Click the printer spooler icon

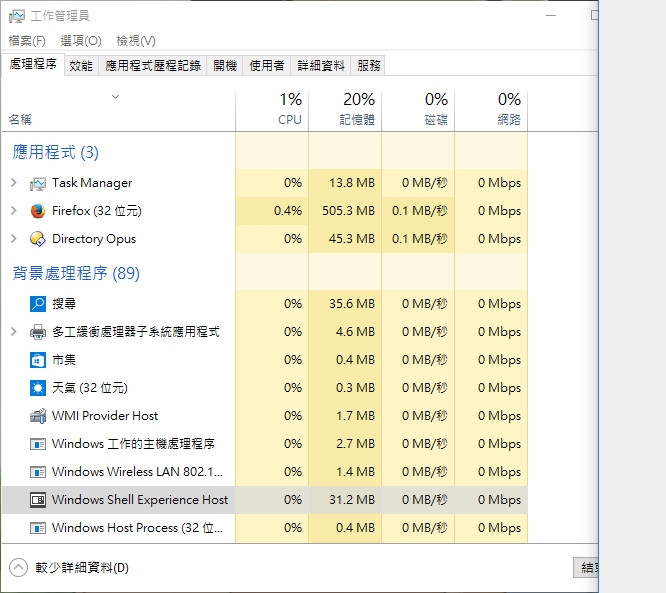38,332
